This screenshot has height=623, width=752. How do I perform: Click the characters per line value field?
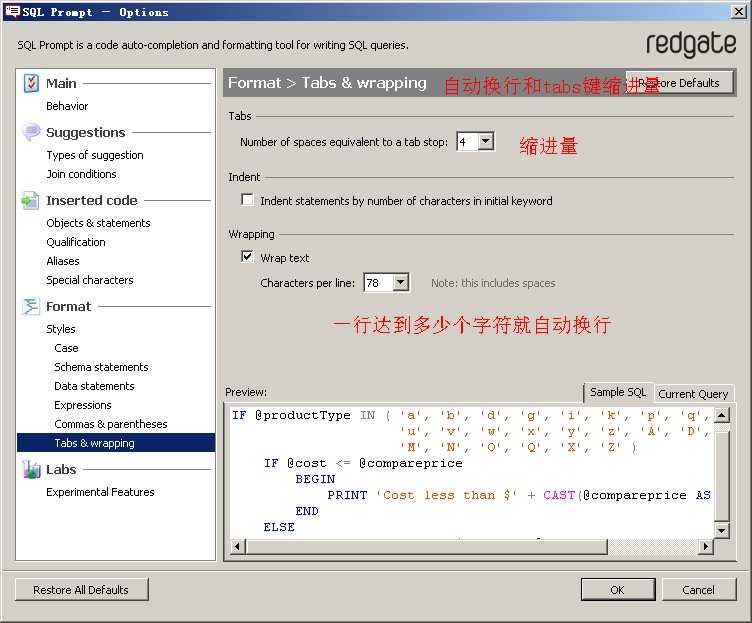point(379,282)
